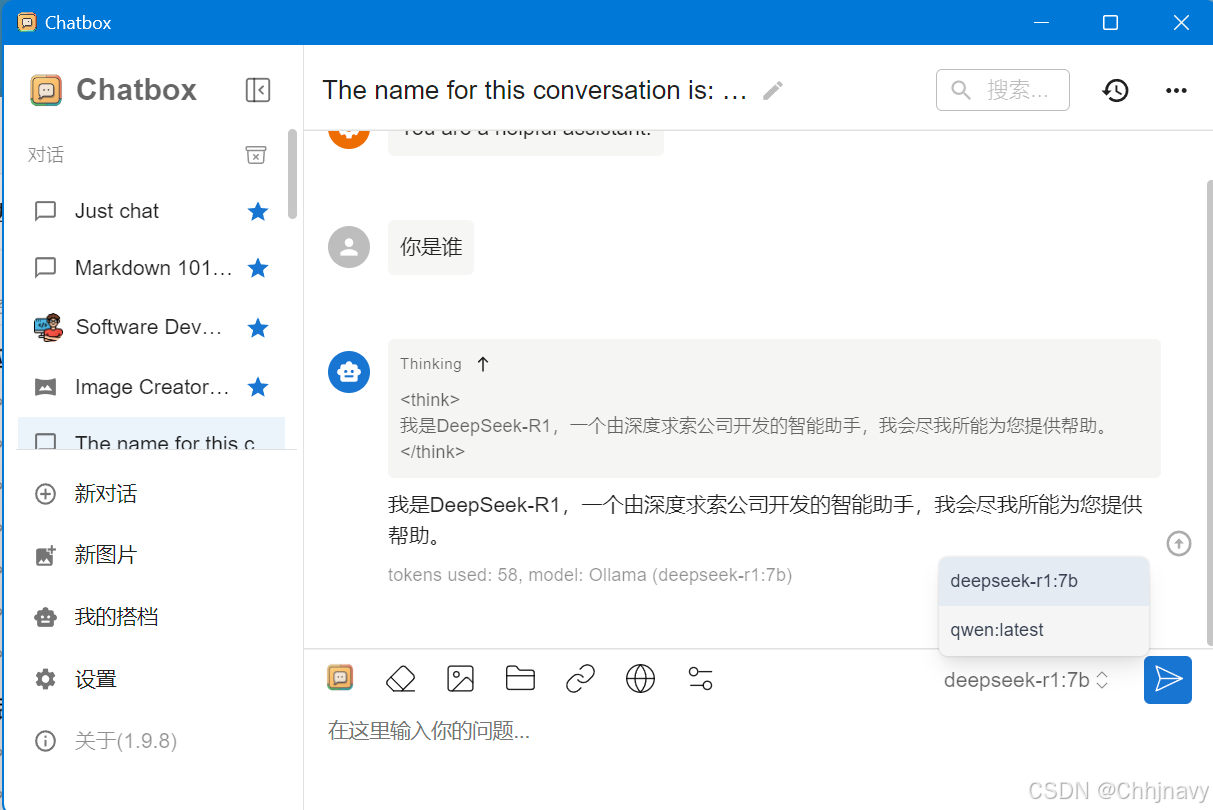Create a new image chat with 新图片

152,555
